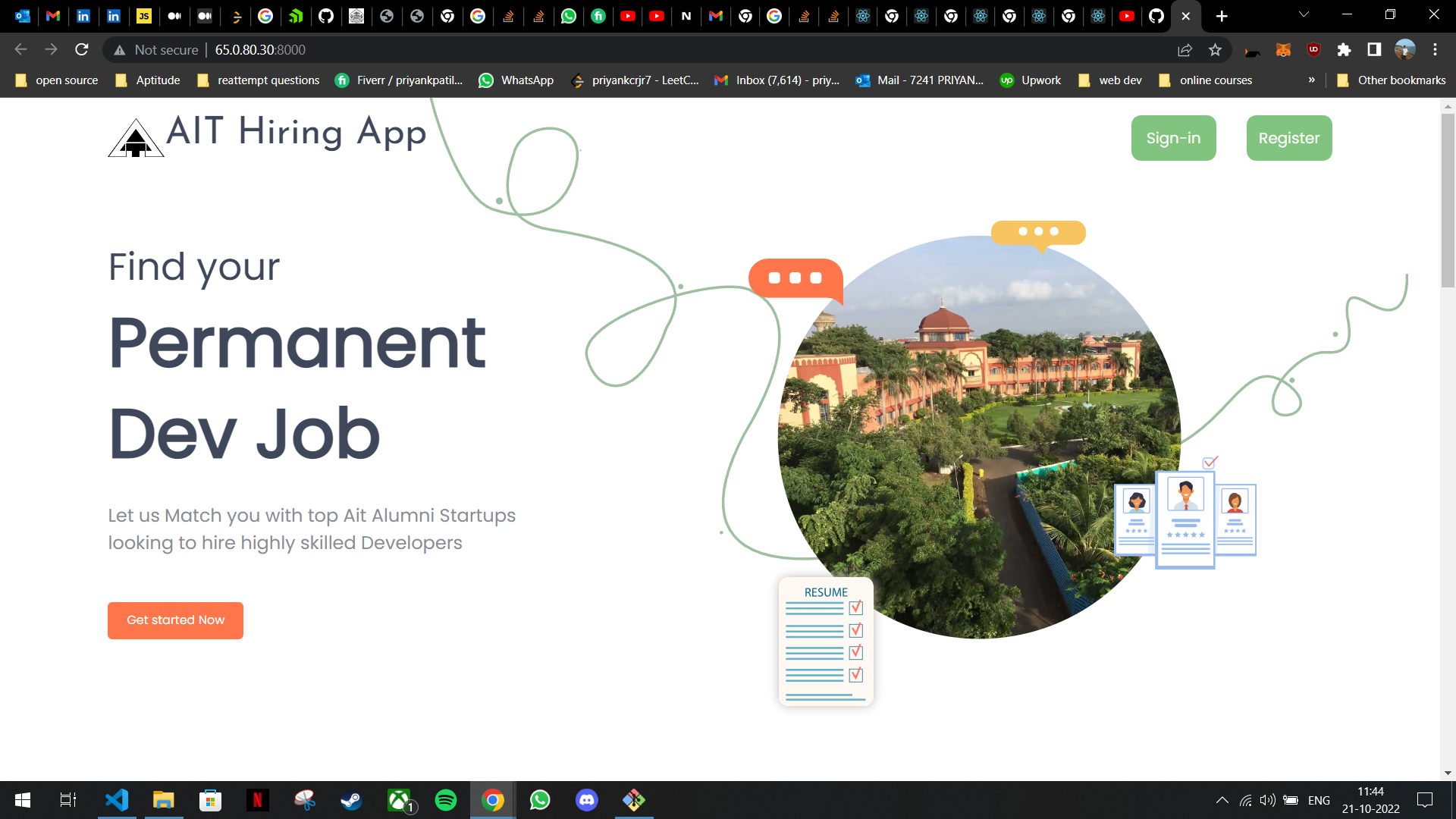Screen dimensions: 1456x819
Task: Expand the hidden bookmarks chevron
Action: point(1311,80)
